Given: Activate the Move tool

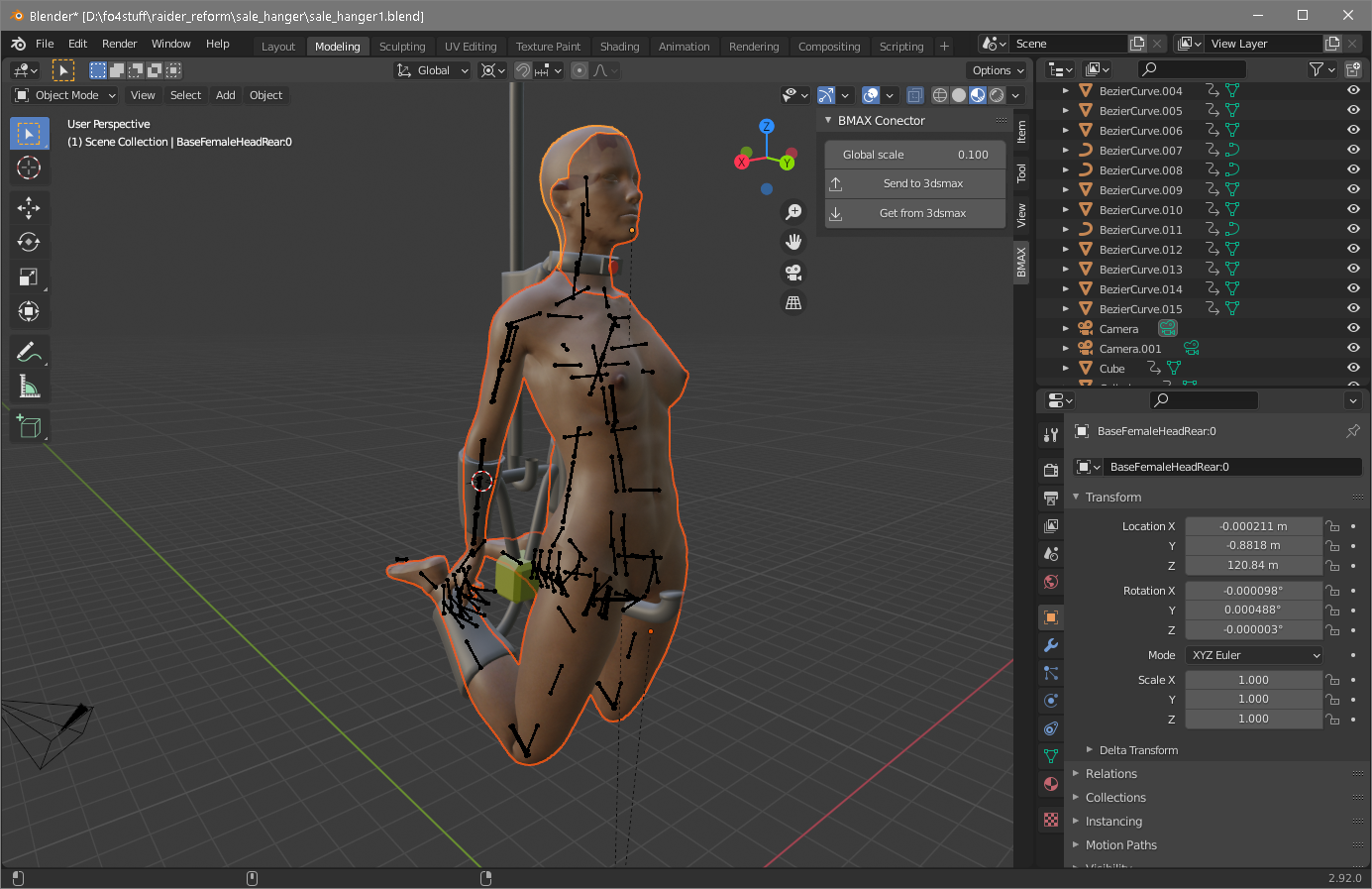Looking at the screenshot, I should [x=29, y=207].
